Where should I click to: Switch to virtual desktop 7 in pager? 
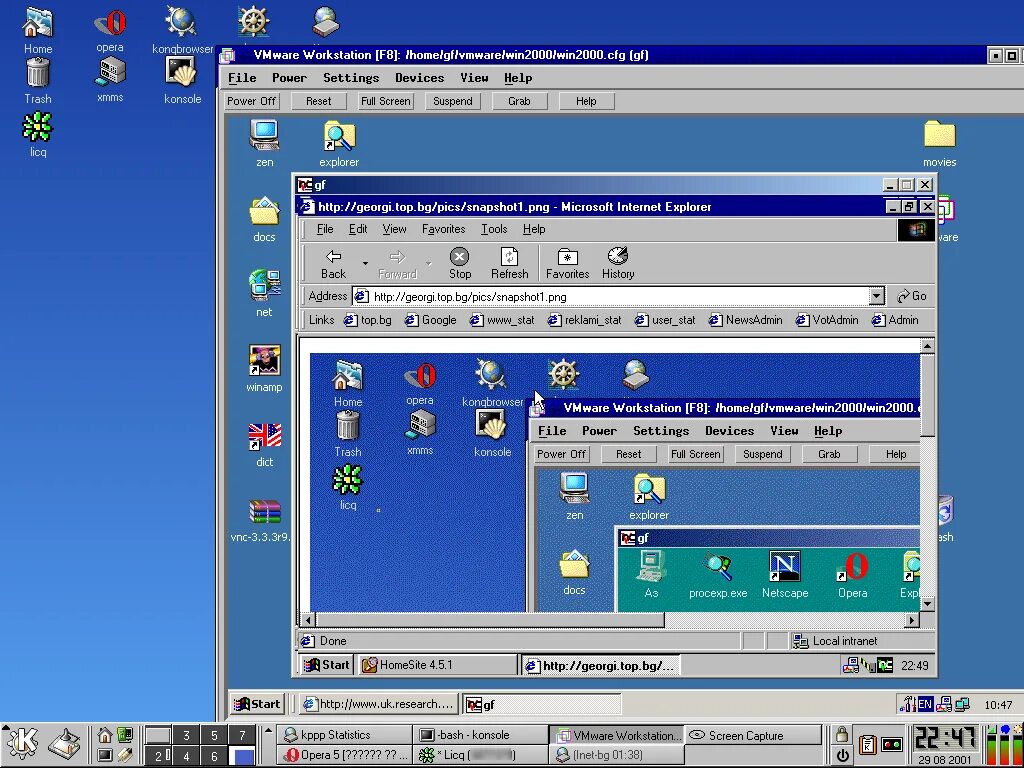tap(242, 735)
